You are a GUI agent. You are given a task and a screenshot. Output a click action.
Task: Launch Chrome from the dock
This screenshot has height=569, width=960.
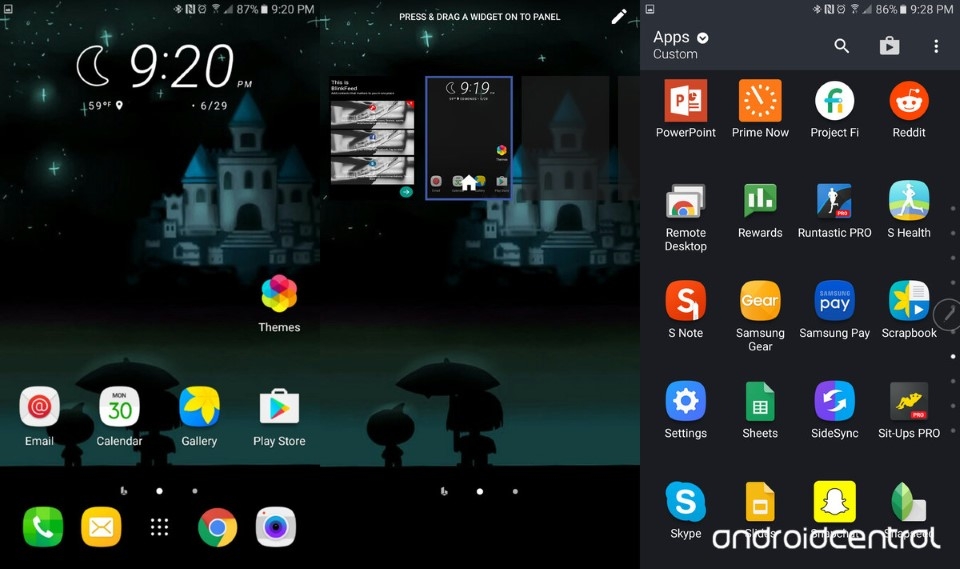coord(217,527)
